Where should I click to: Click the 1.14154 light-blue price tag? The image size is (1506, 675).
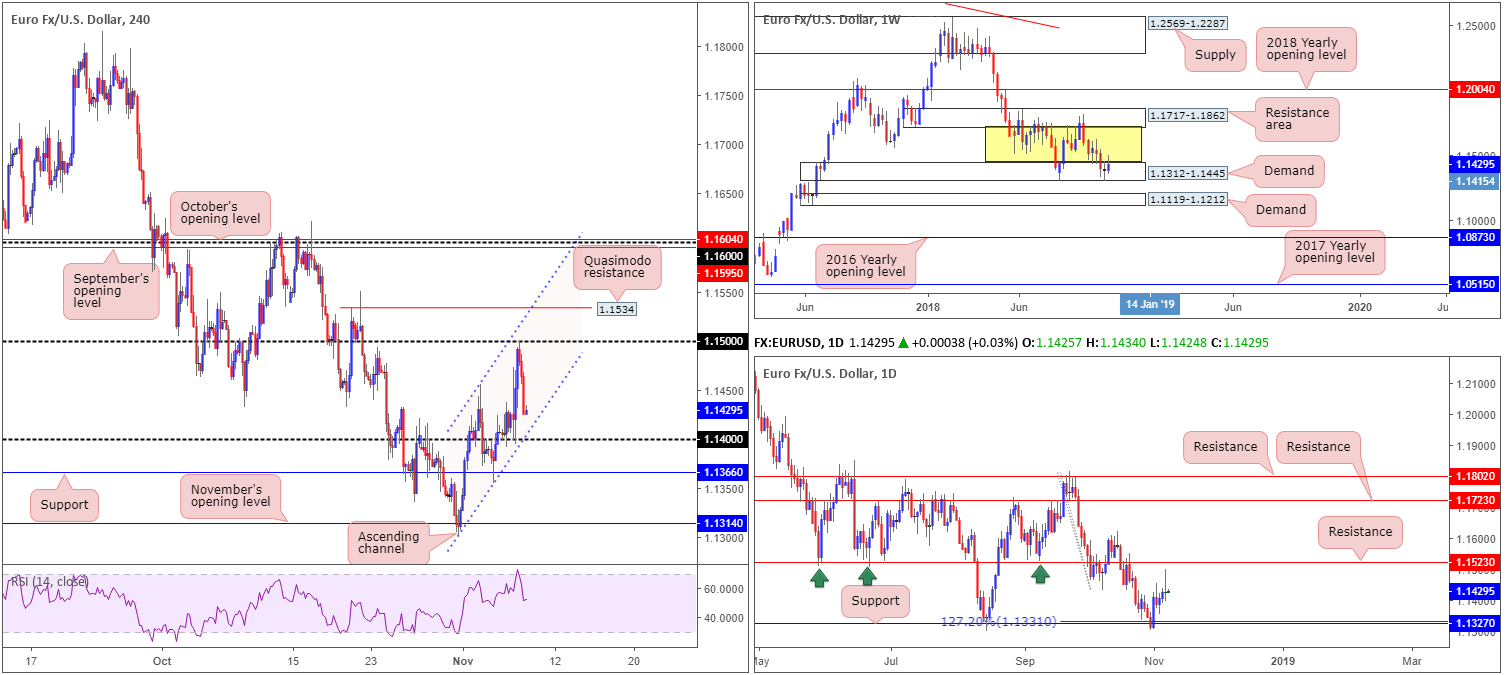click(1474, 180)
